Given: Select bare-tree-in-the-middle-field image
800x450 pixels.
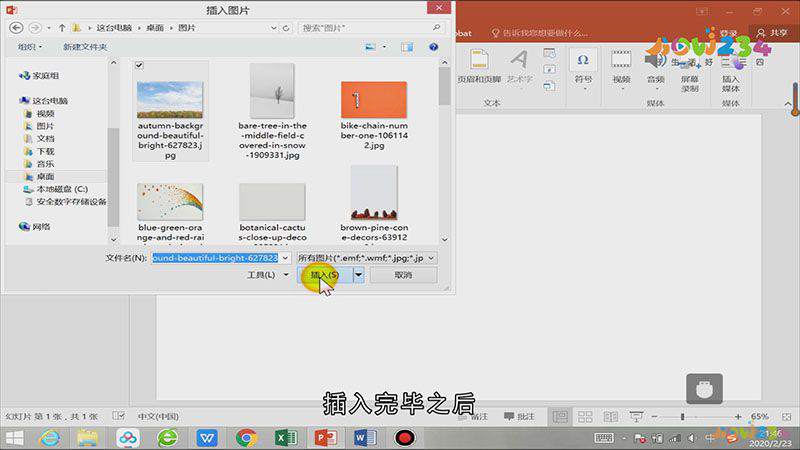Looking at the screenshot, I should coord(272,111).
